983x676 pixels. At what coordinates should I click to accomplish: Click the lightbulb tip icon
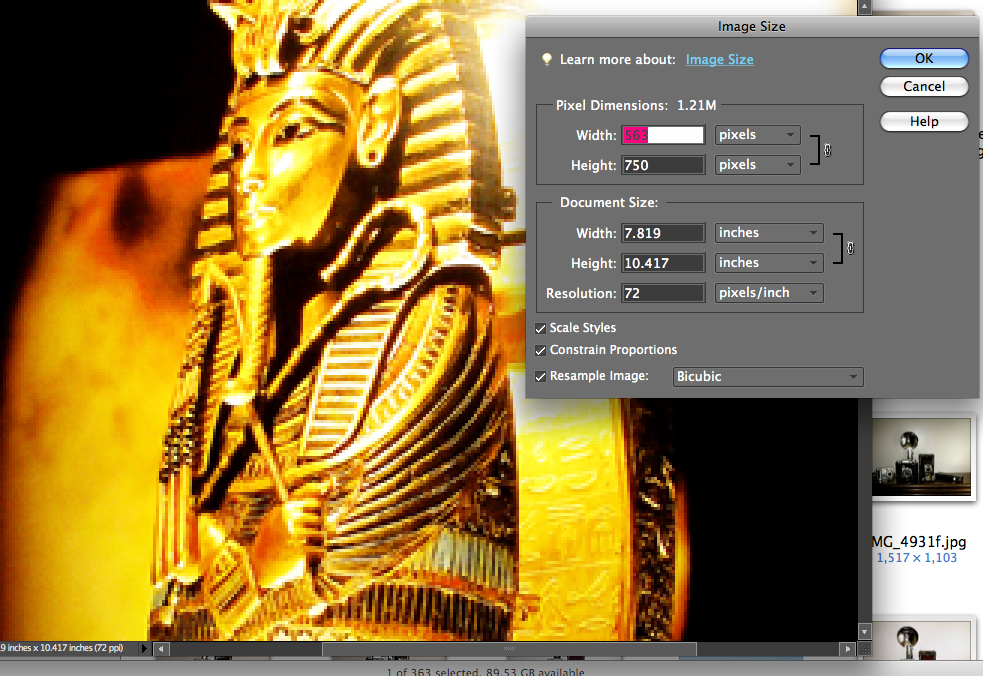tap(547, 59)
